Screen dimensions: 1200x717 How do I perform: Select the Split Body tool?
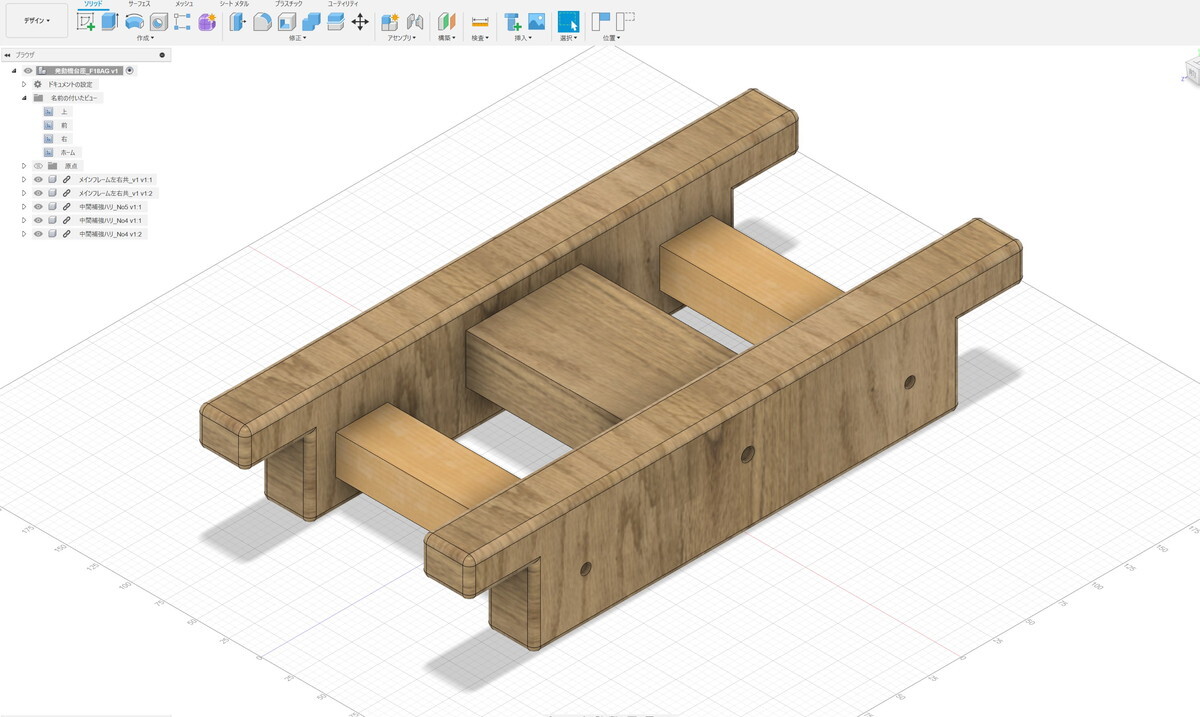click(x=335, y=22)
